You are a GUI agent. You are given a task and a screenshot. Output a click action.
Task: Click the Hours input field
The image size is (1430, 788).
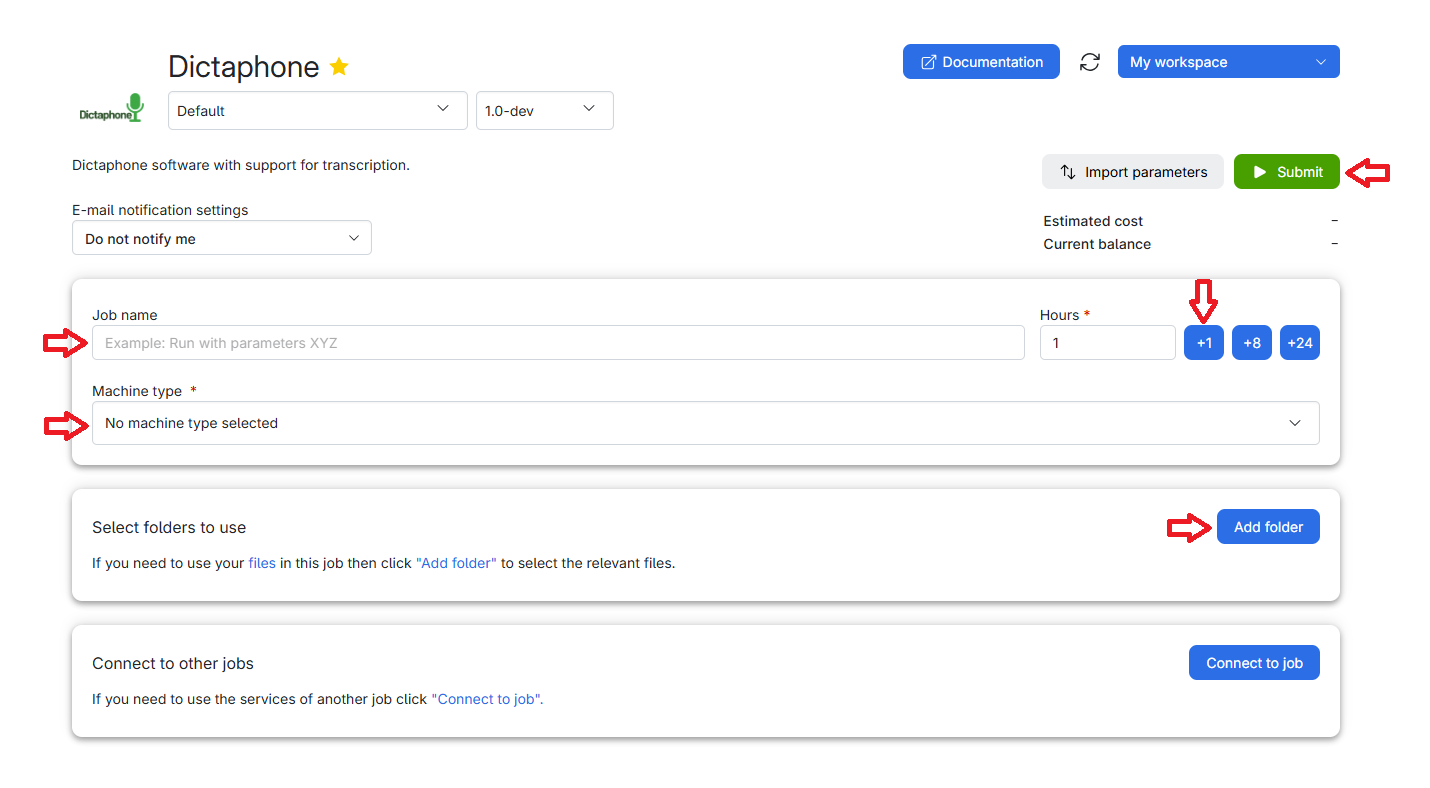pyautogui.click(x=1106, y=343)
